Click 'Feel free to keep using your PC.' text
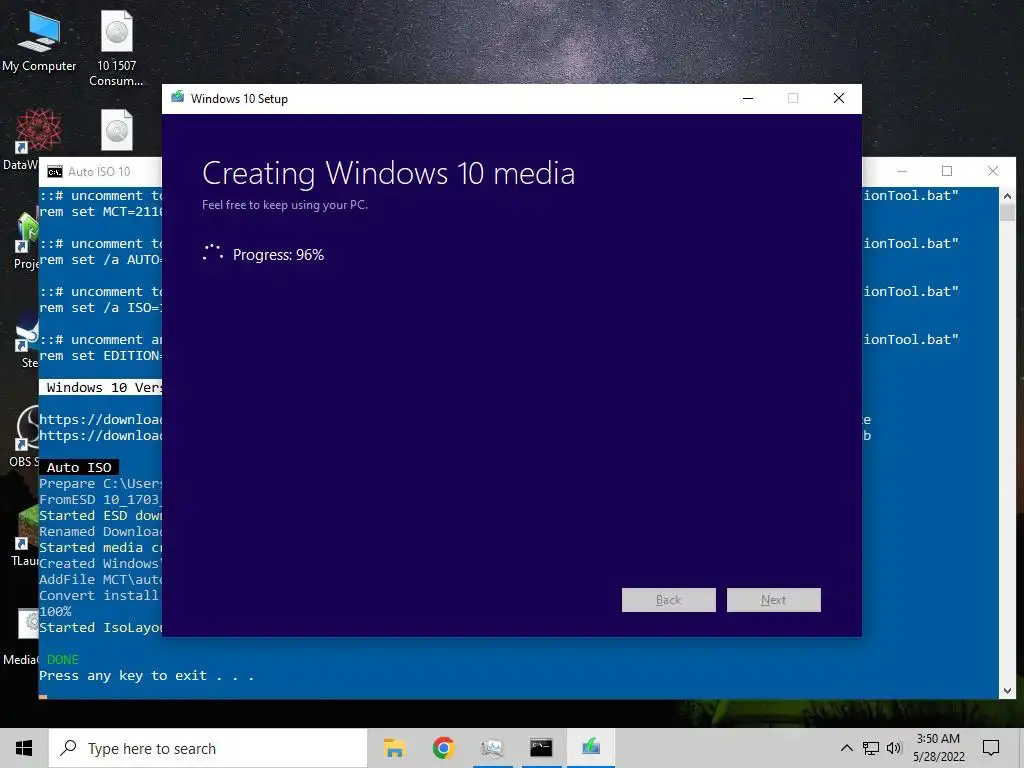Screen dimensions: 1024x768 pos(285,205)
